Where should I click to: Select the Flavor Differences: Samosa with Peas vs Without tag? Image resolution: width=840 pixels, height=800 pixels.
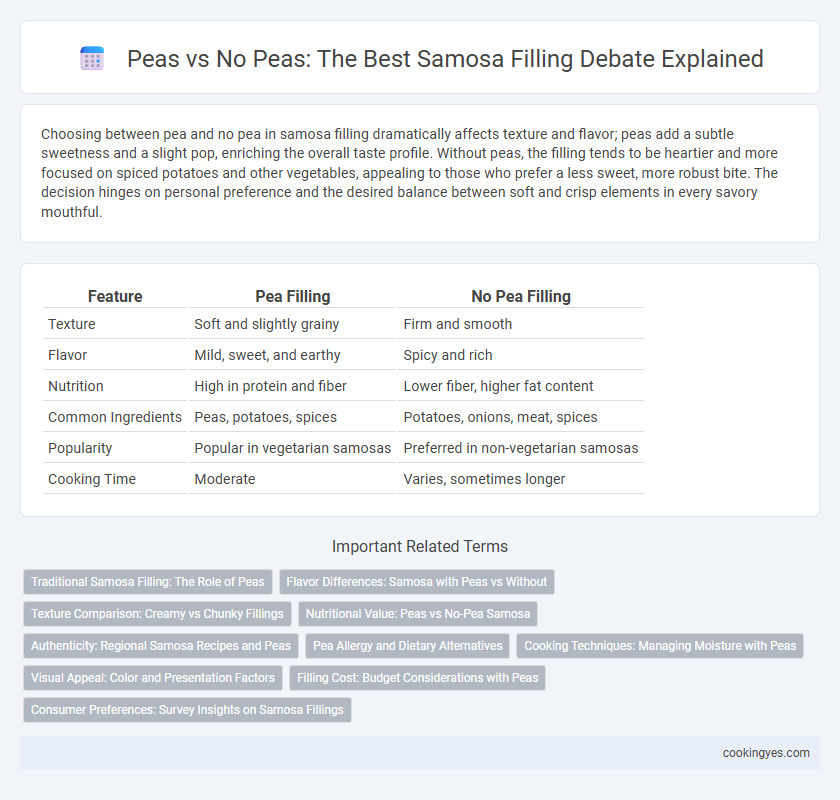417,582
